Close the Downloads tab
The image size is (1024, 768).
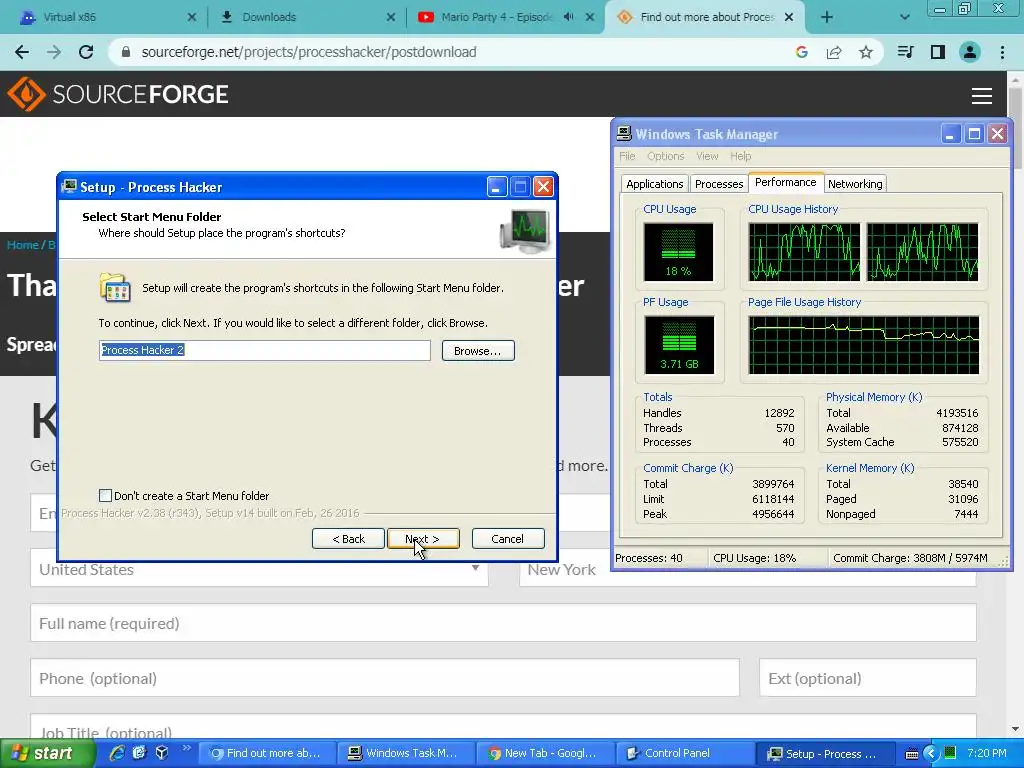(x=391, y=17)
